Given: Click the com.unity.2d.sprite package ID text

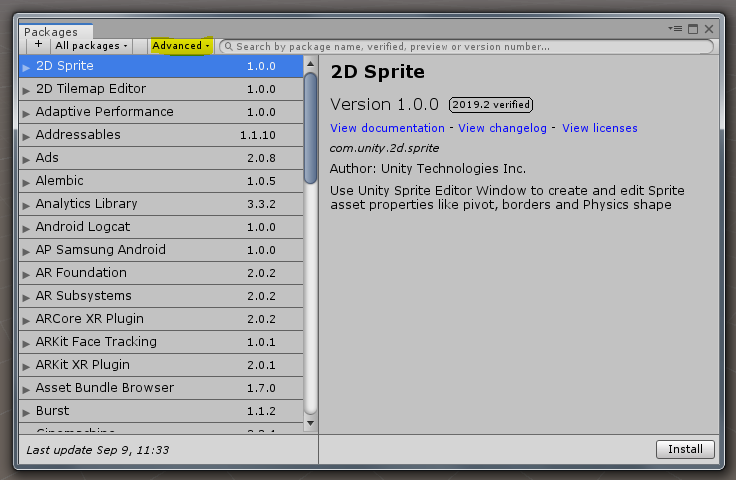Looking at the screenshot, I should point(384,148).
